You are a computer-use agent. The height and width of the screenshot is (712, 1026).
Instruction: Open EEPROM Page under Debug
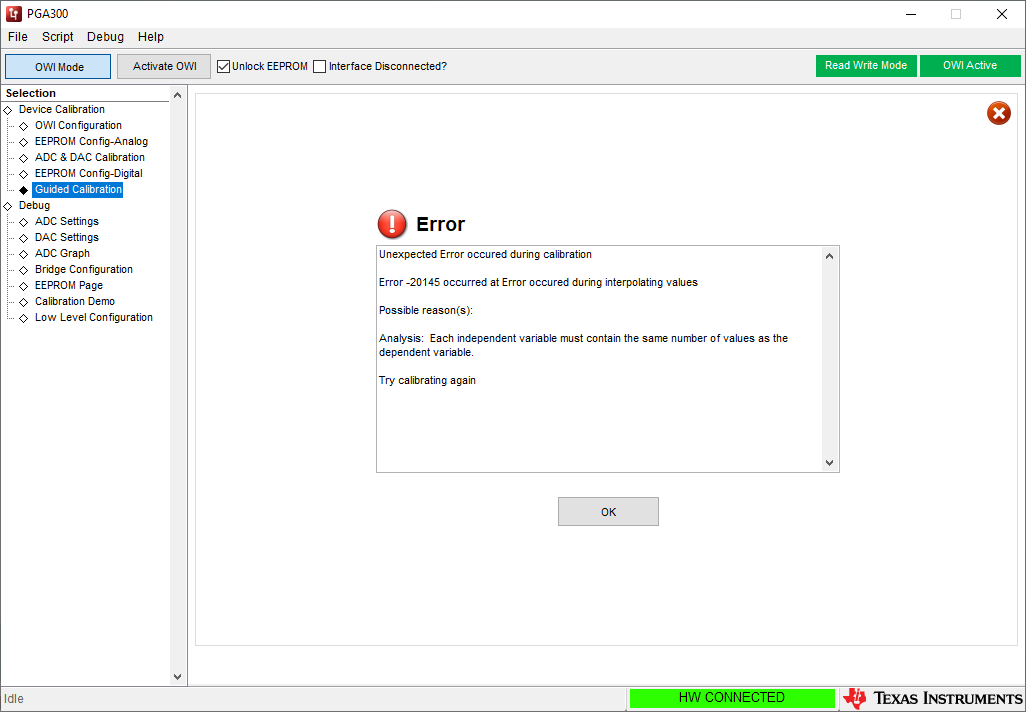point(69,285)
